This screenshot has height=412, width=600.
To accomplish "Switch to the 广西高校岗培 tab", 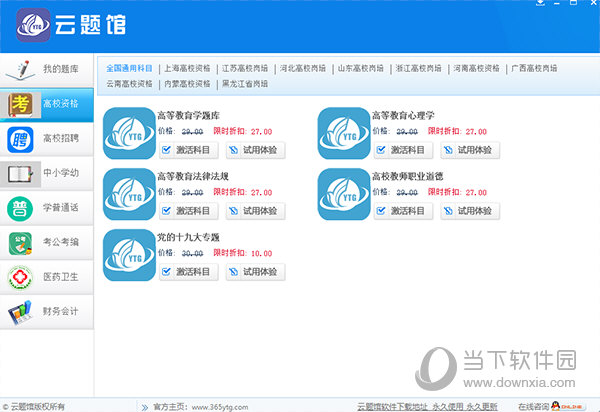I will 534,68.
